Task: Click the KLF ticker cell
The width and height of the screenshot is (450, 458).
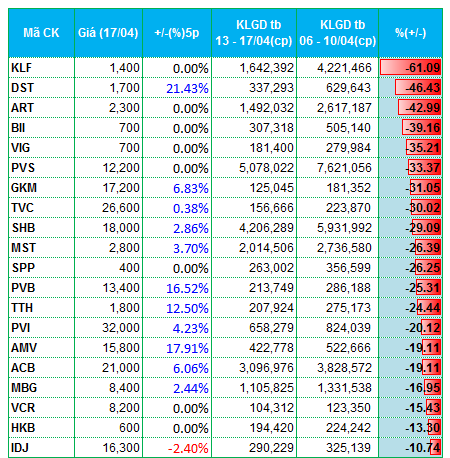Action: (41, 68)
